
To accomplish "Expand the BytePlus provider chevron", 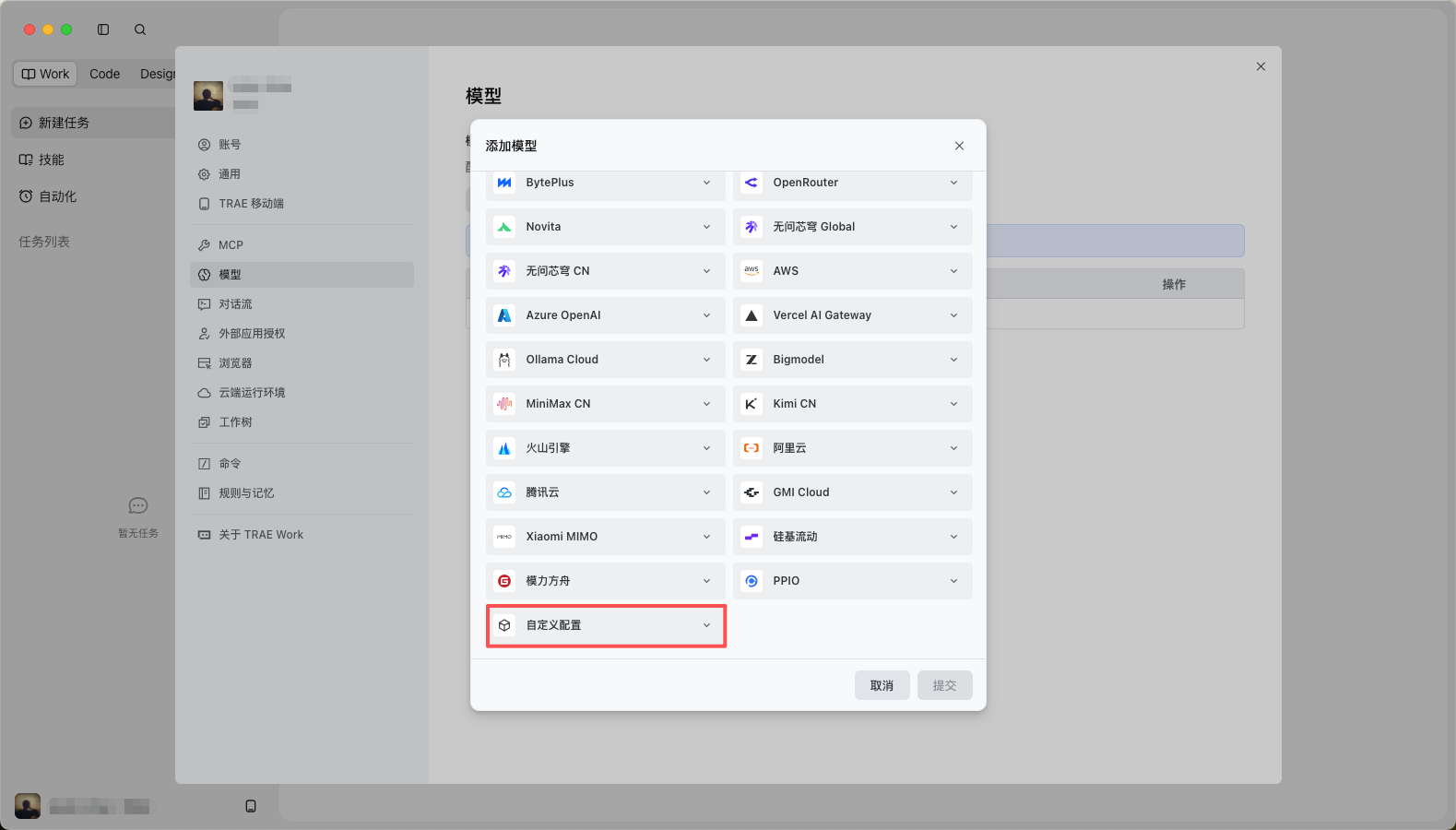I will [x=707, y=183].
